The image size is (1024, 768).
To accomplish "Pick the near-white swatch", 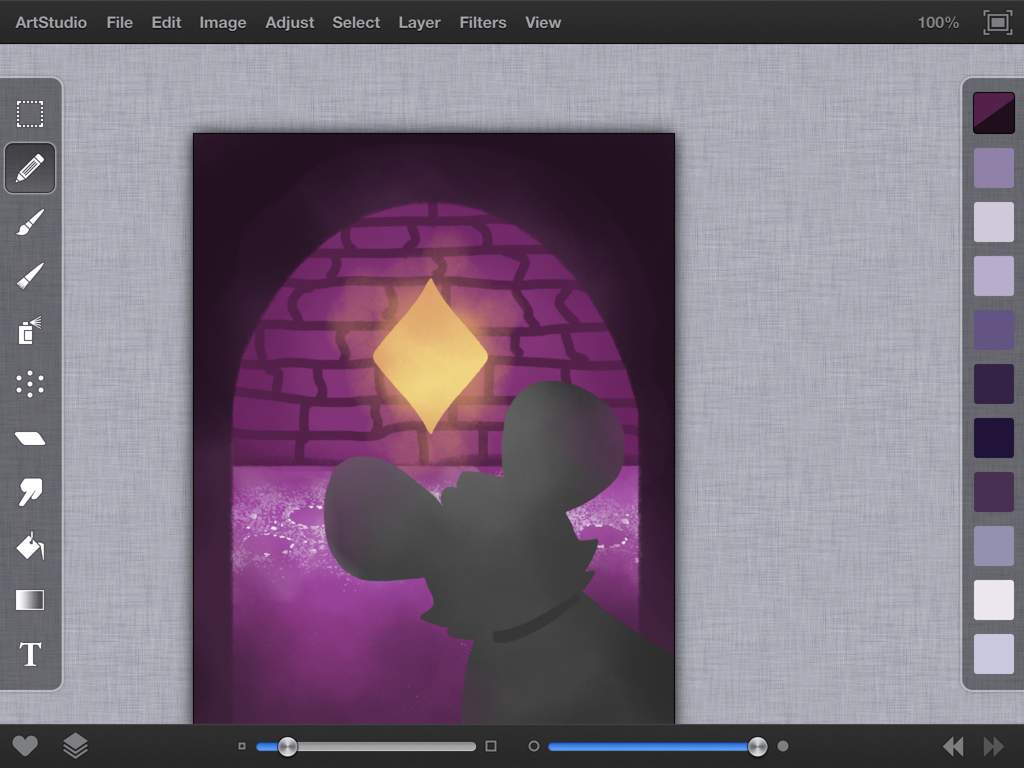I will (993, 600).
